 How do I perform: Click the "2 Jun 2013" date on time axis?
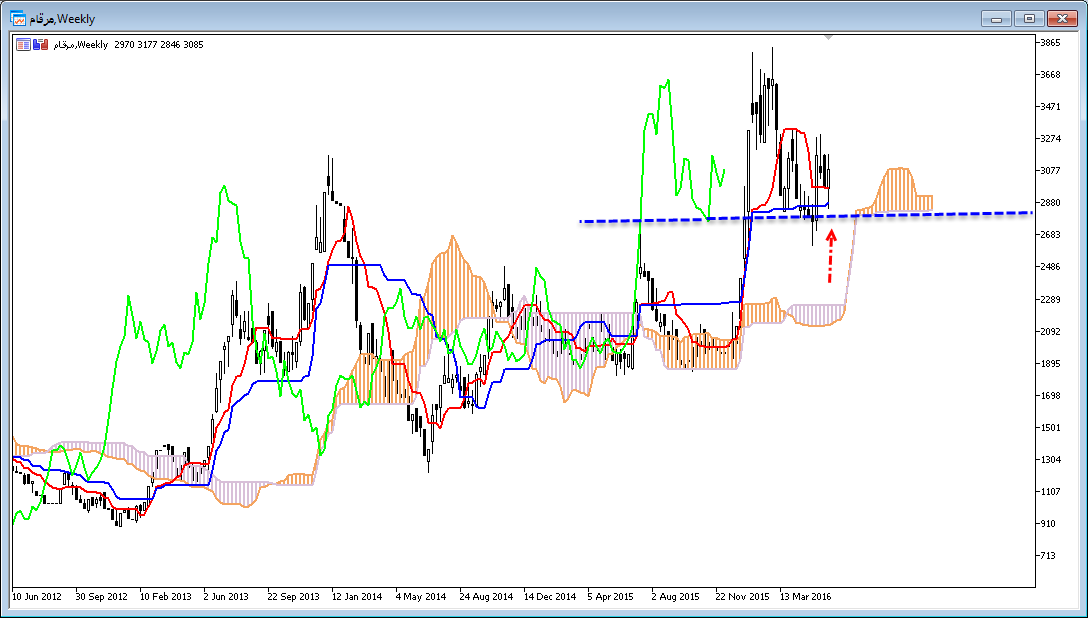(226, 596)
